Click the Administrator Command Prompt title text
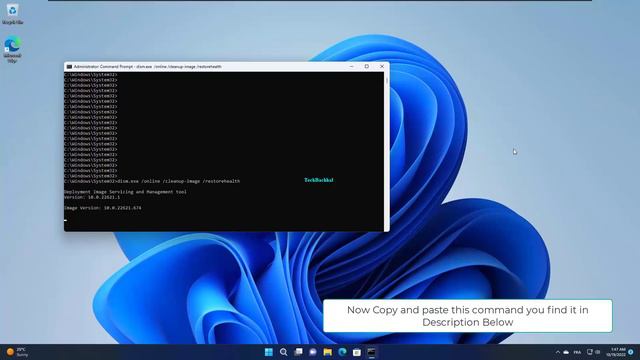Screen dimensions: 640x360 pyautogui.click(x=147, y=67)
